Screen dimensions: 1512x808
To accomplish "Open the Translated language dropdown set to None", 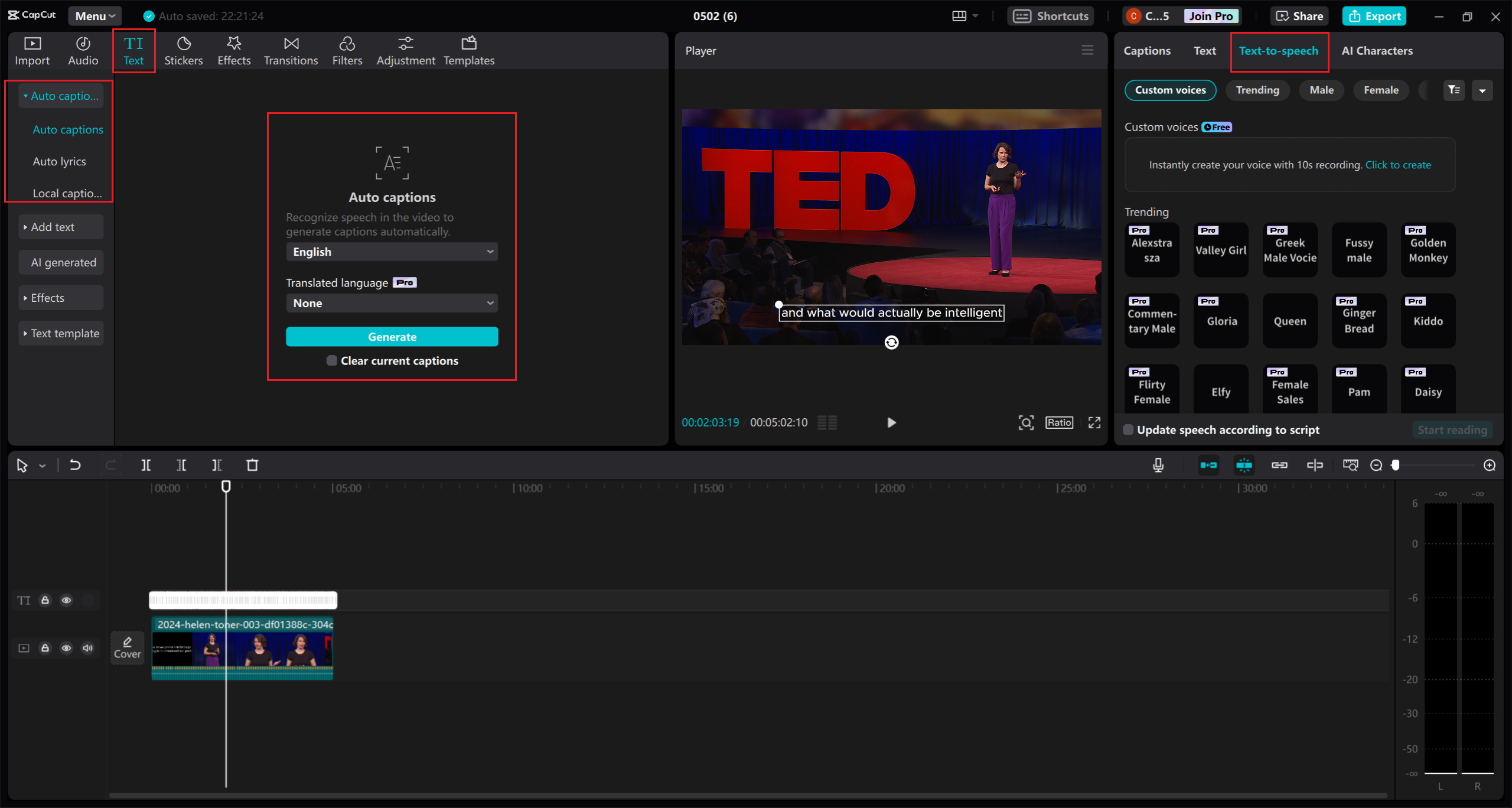I will (x=392, y=302).
